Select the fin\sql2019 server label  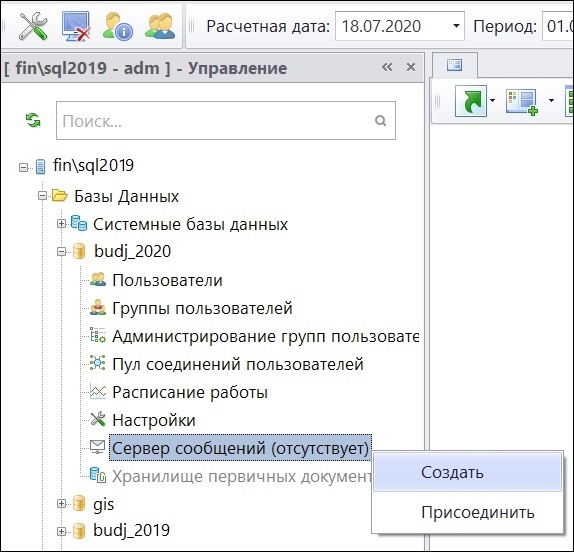[93, 165]
